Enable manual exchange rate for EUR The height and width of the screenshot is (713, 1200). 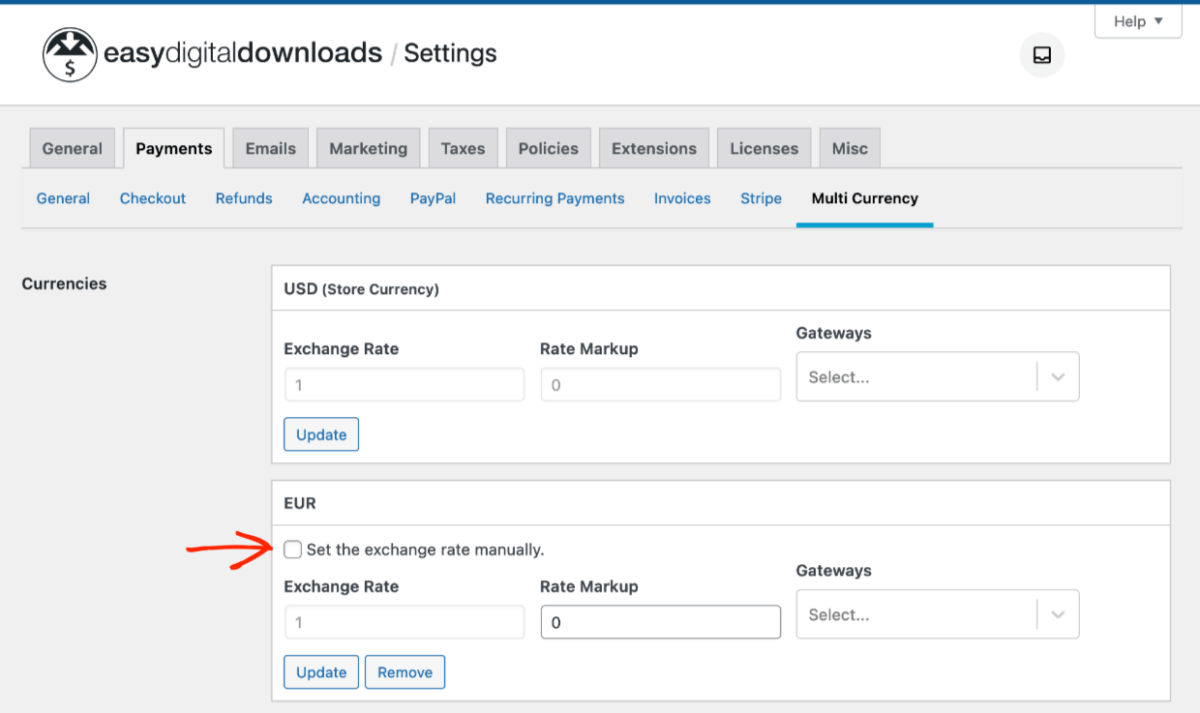(x=292, y=549)
